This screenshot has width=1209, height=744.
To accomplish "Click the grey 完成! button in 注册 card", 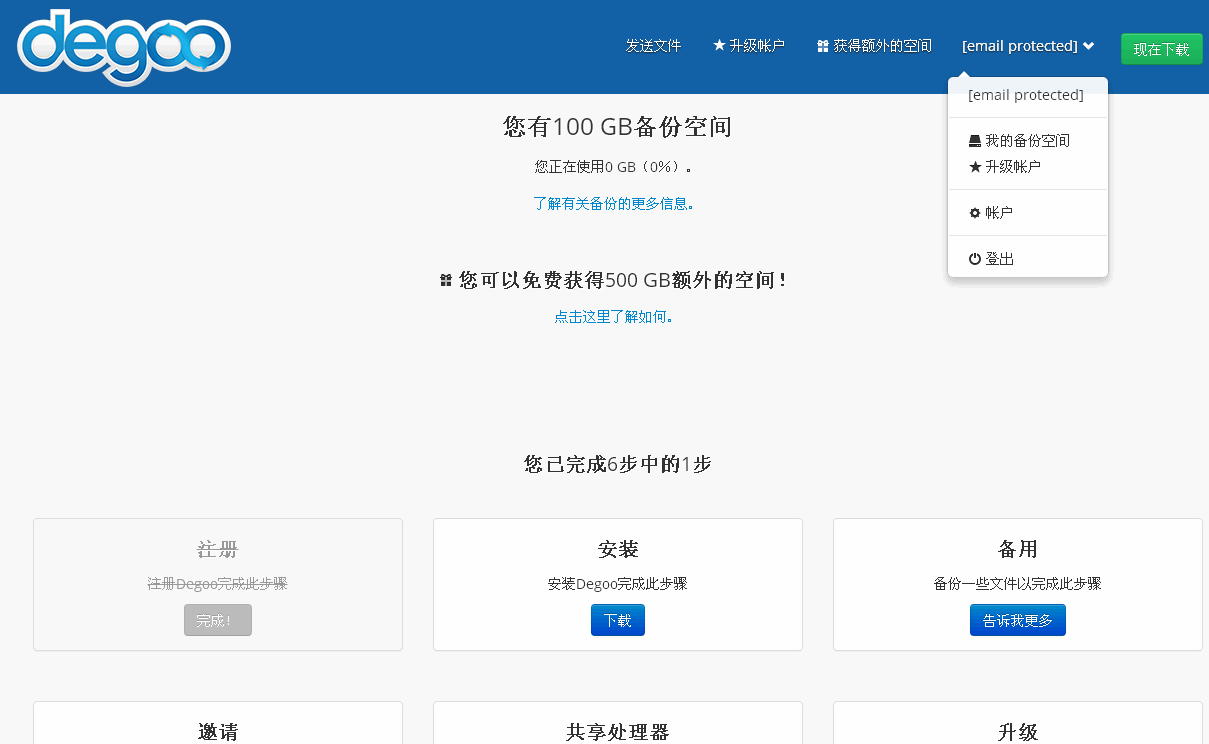I will click(x=218, y=620).
